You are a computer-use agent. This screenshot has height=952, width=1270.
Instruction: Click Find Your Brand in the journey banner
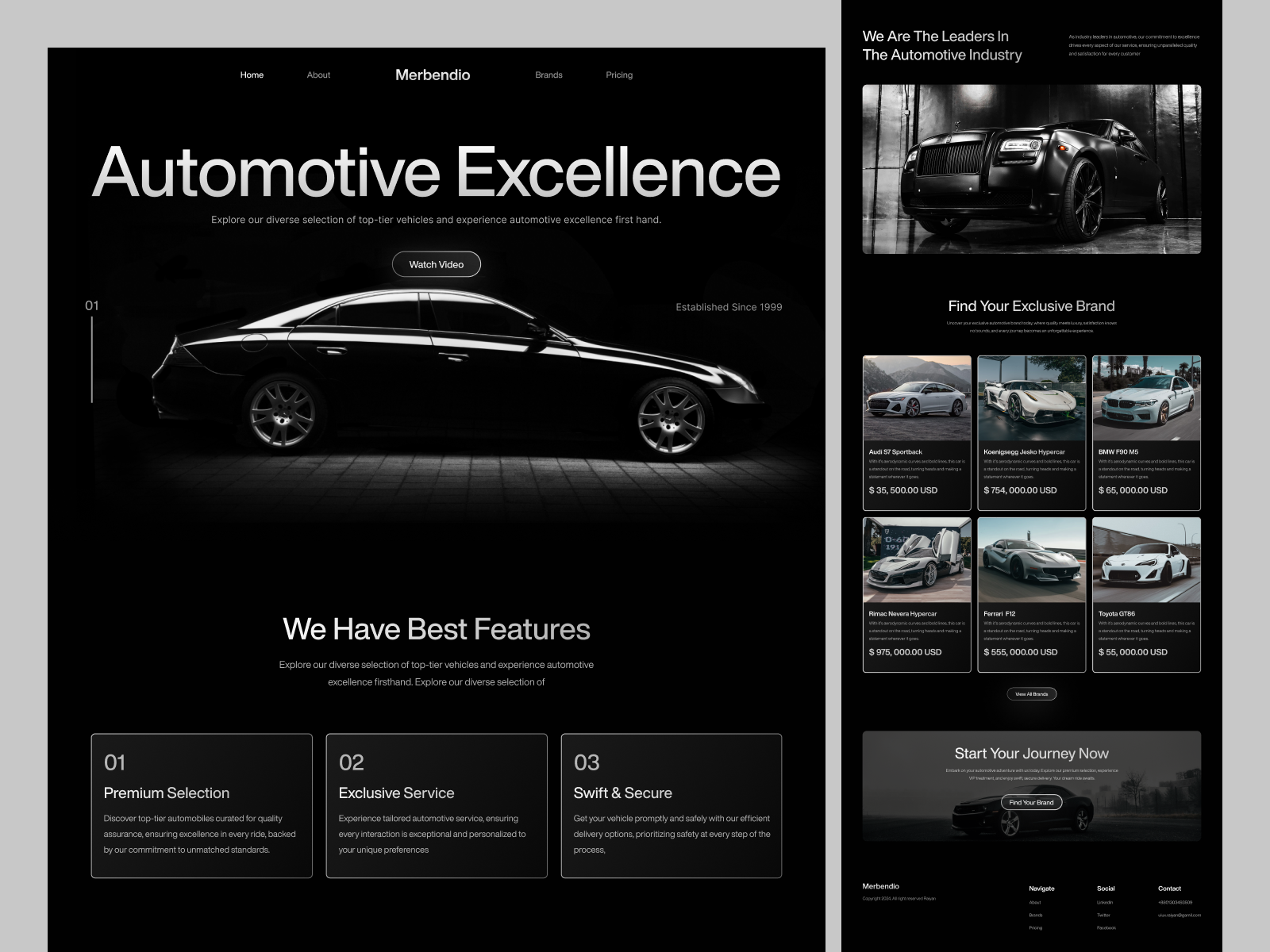point(1031,802)
